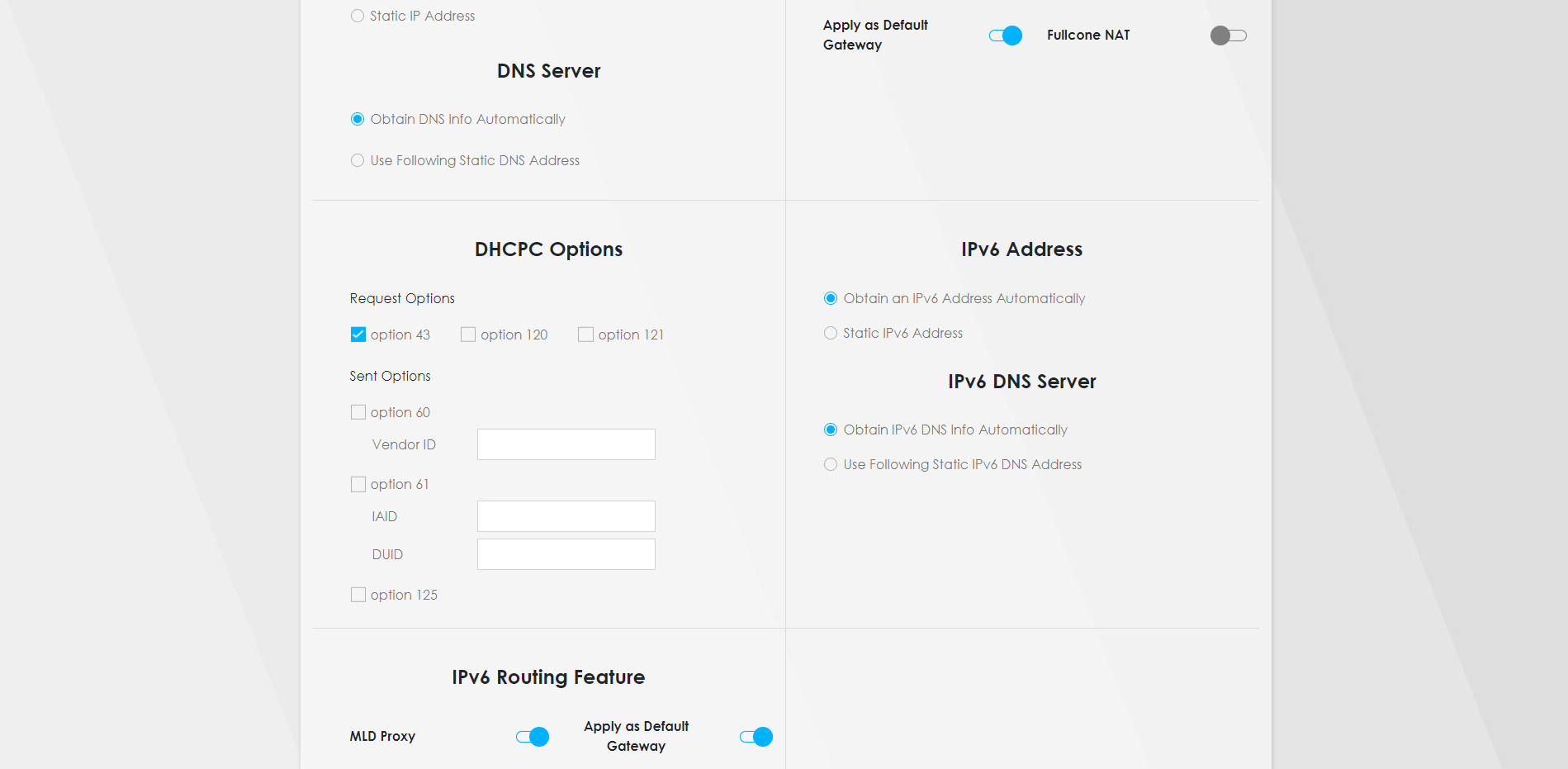This screenshot has width=1568, height=769.
Task: Choose Static IPv6 Address option
Action: click(831, 333)
